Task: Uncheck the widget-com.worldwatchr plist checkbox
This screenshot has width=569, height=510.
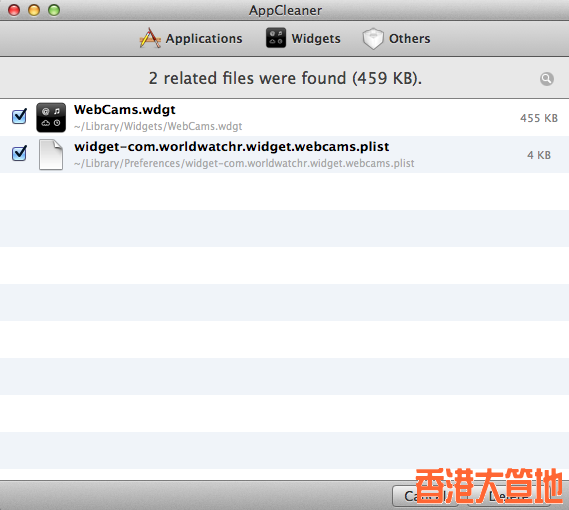Action: 19,153
